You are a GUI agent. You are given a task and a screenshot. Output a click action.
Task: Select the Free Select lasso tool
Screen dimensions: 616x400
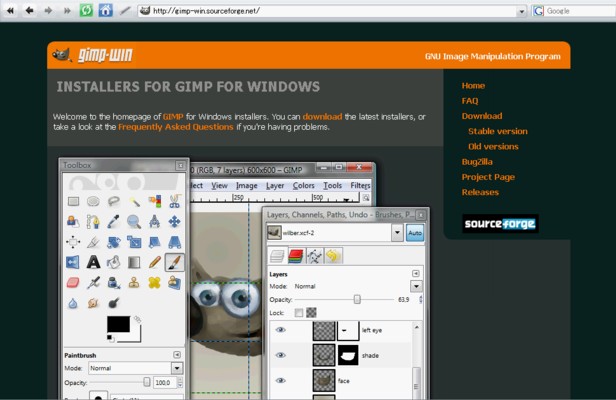coord(114,202)
